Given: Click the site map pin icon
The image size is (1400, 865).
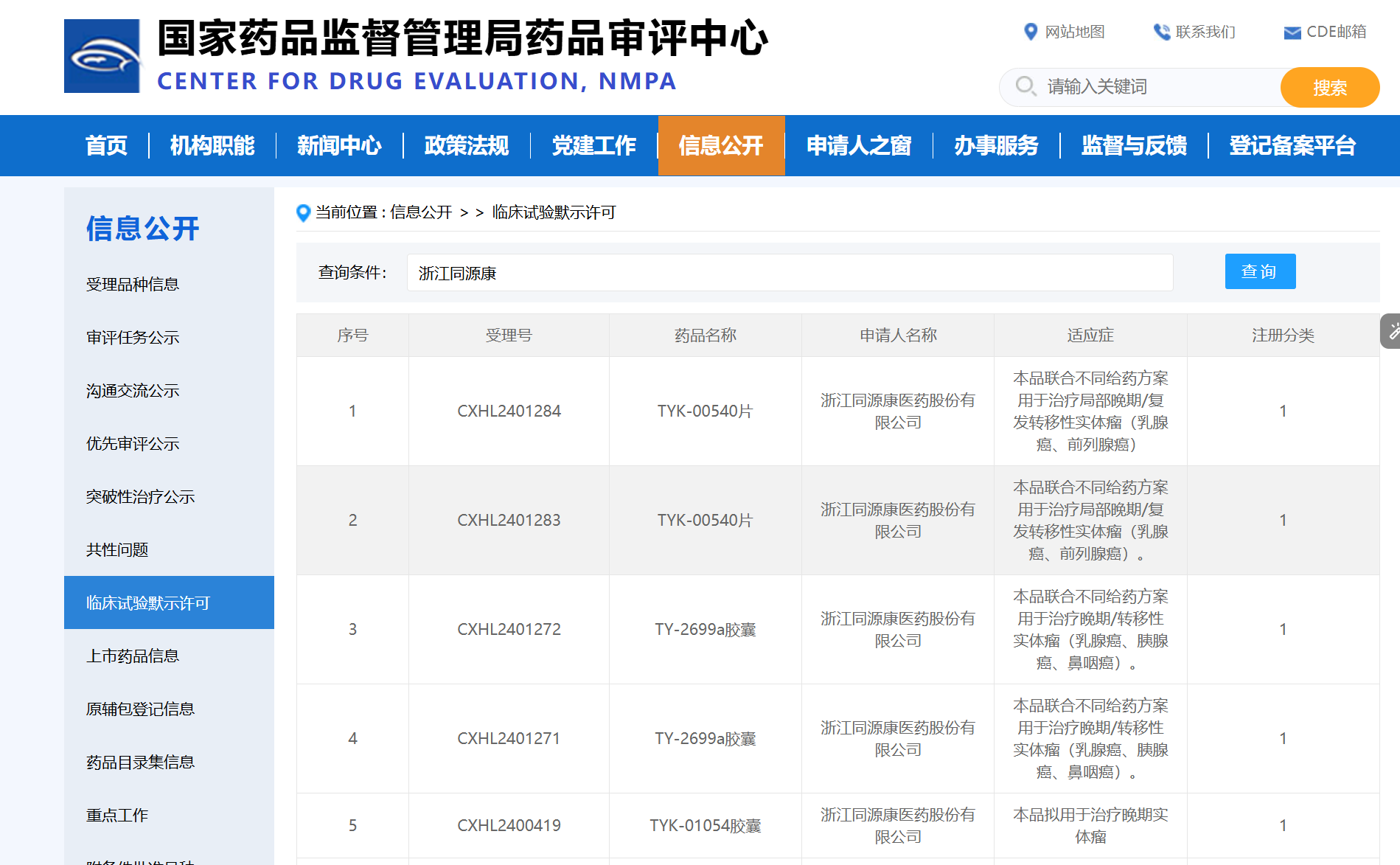Looking at the screenshot, I should (x=1031, y=32).
